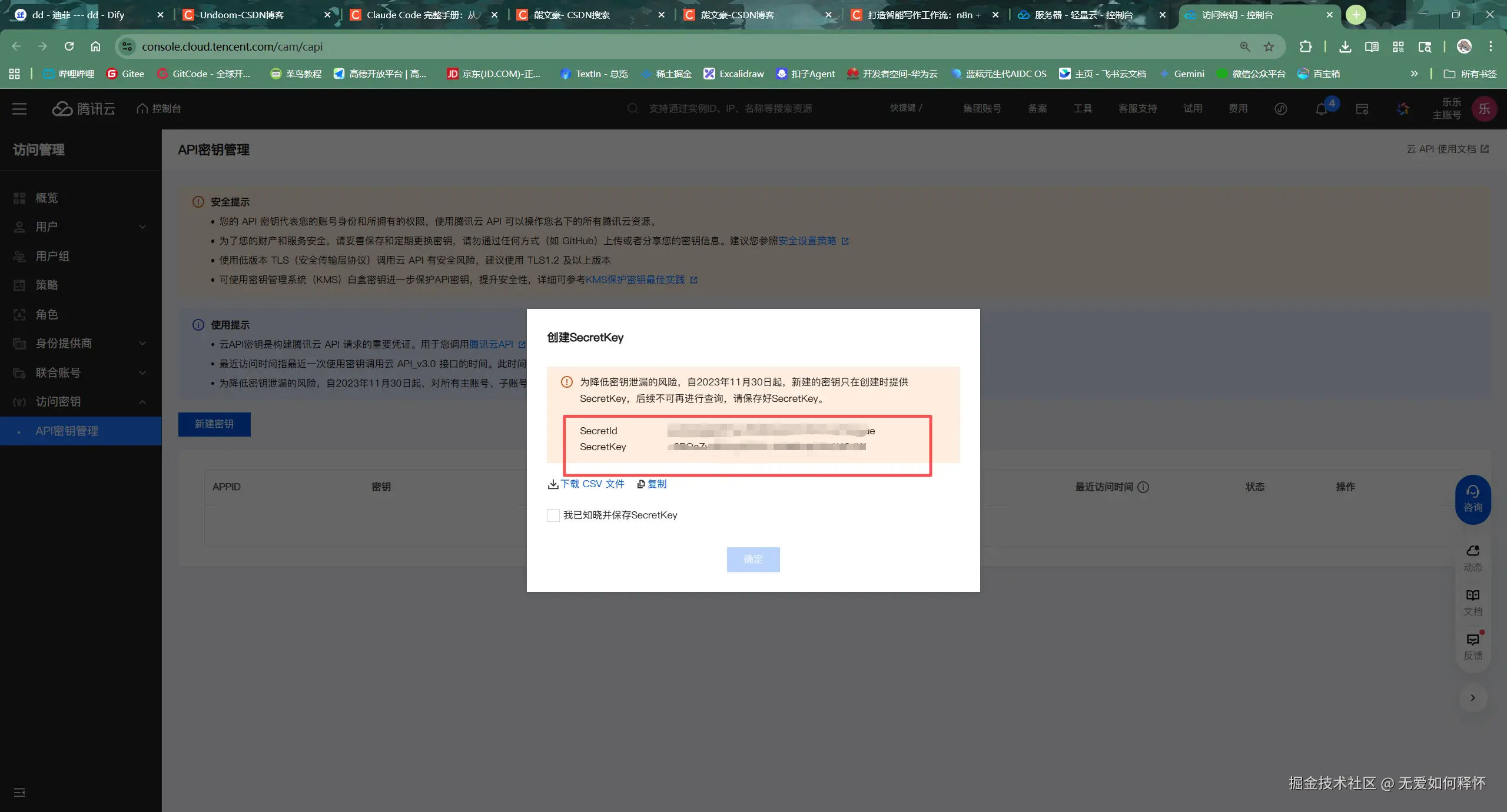The height and width of the screenshot is (812, 1507).
Task: Bookmark this page with the star icon
Action: coord(1269,46)
